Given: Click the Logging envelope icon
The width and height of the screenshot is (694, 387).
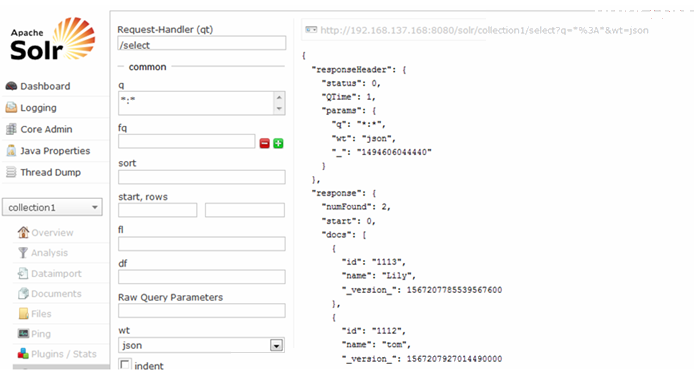Looking at the screenshot, I should (11, 108).
